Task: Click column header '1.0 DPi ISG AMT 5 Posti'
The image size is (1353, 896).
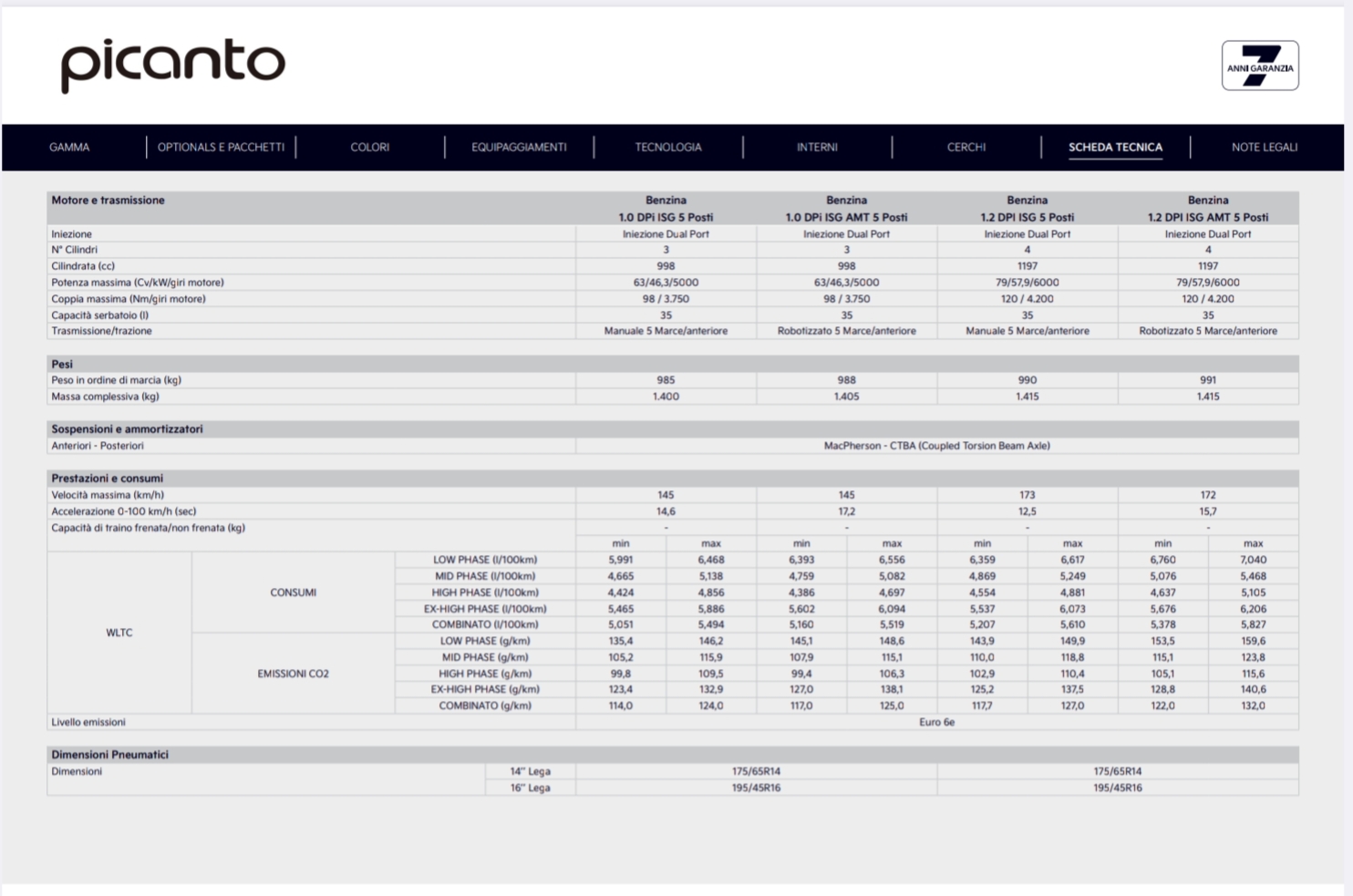Action: point(846,217)
